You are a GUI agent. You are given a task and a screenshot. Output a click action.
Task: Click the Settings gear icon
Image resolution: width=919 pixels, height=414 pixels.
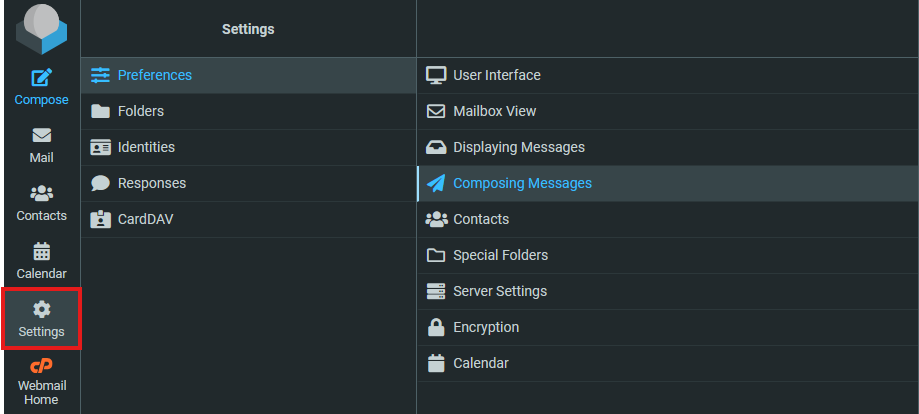point(41,310)
